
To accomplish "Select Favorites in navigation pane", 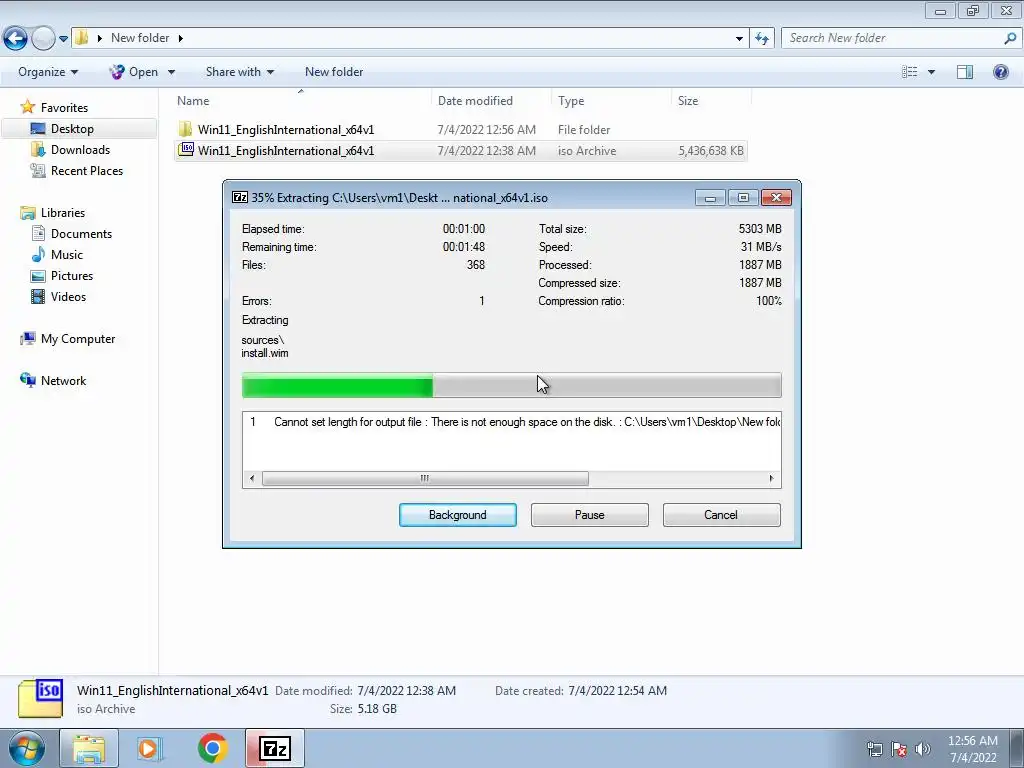I will (x=64, y=108).
